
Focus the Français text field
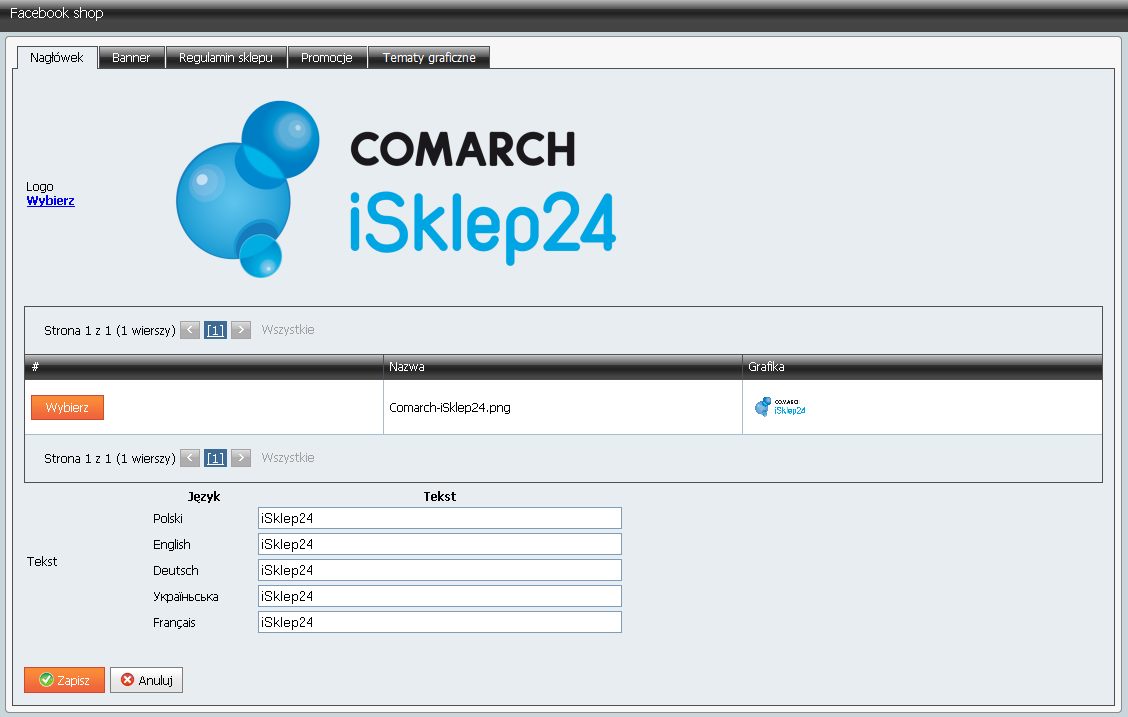[x=440, y=622]
